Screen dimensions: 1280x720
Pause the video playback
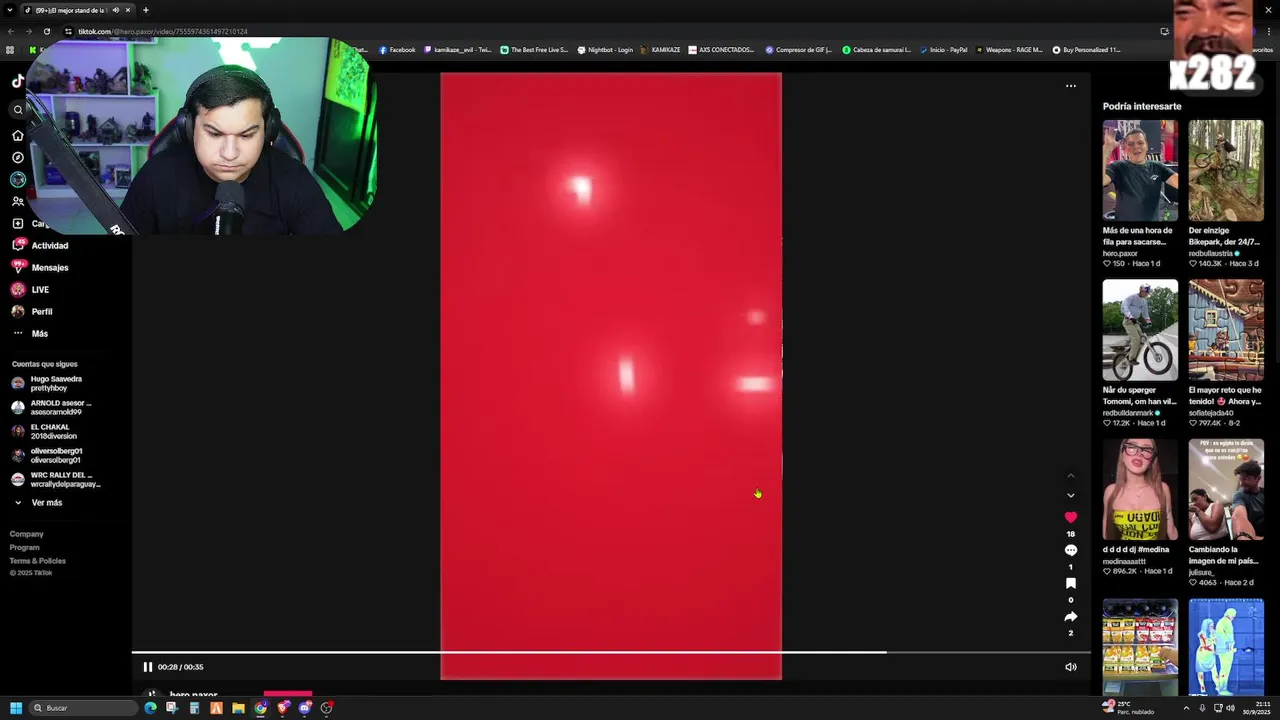coord(147,667)
